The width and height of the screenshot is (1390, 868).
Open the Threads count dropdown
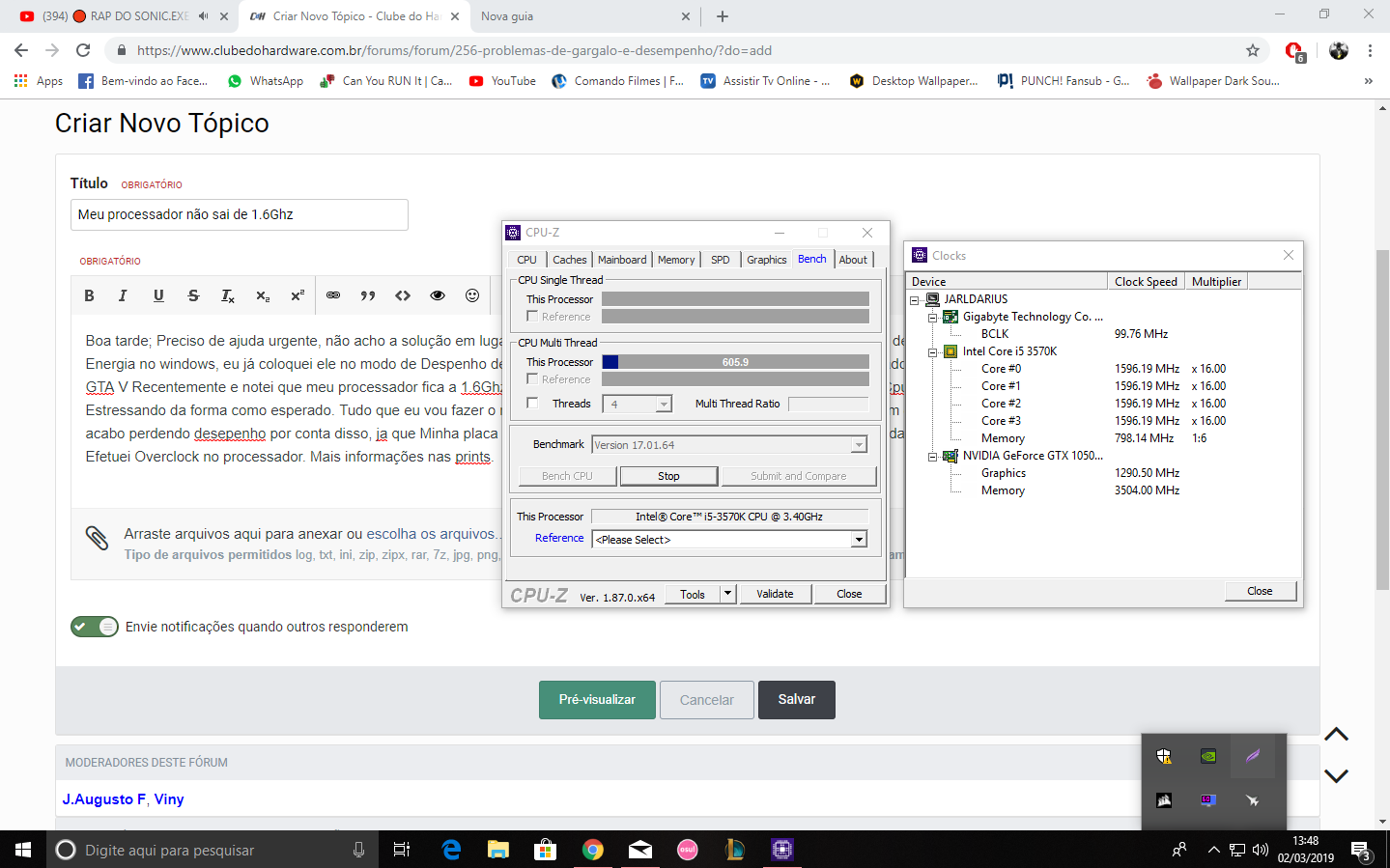pyautogui.click(x=664, y=405)
